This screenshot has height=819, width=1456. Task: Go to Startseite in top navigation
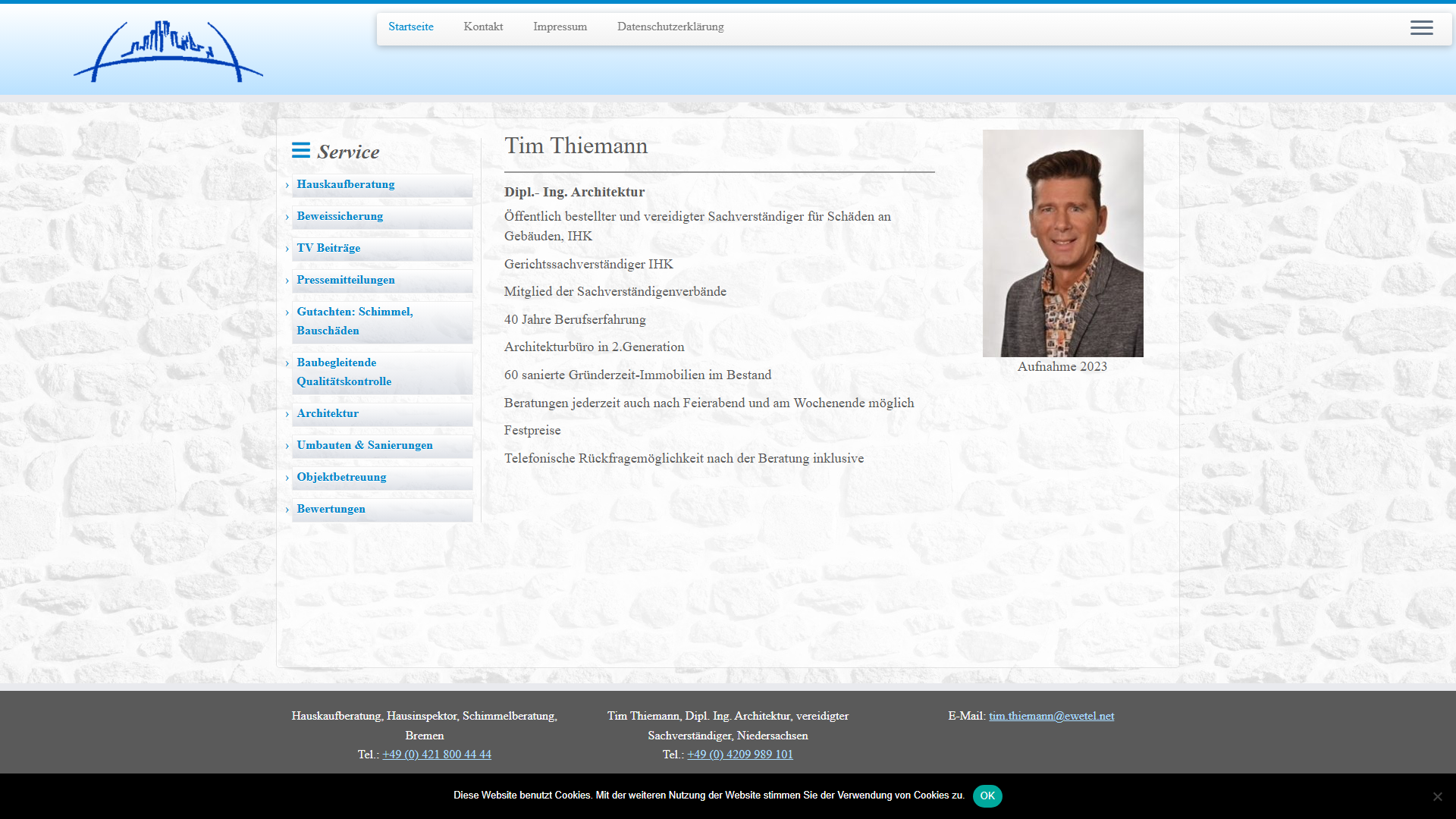(411, 27)
